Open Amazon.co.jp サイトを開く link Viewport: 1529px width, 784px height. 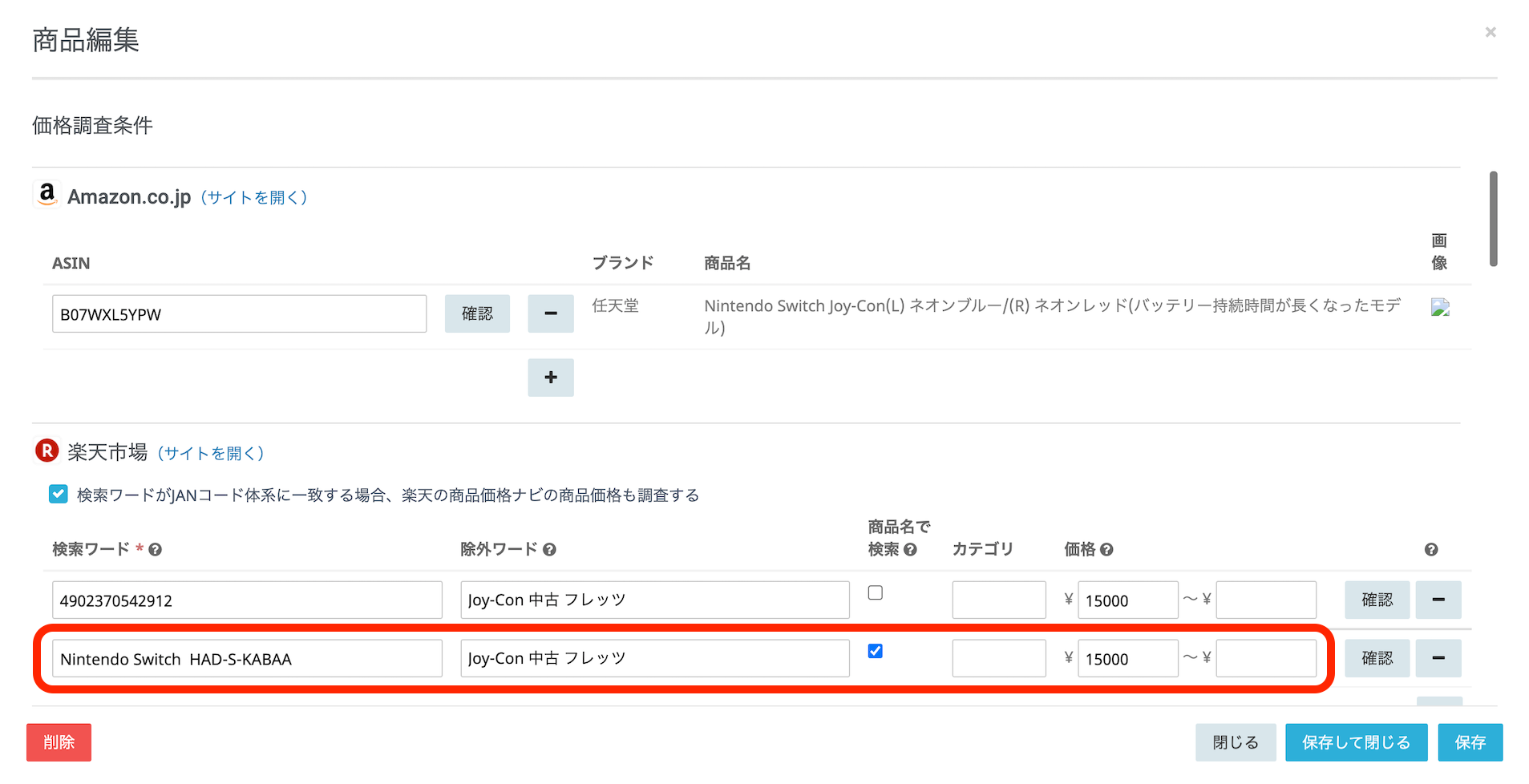(253, 197)
